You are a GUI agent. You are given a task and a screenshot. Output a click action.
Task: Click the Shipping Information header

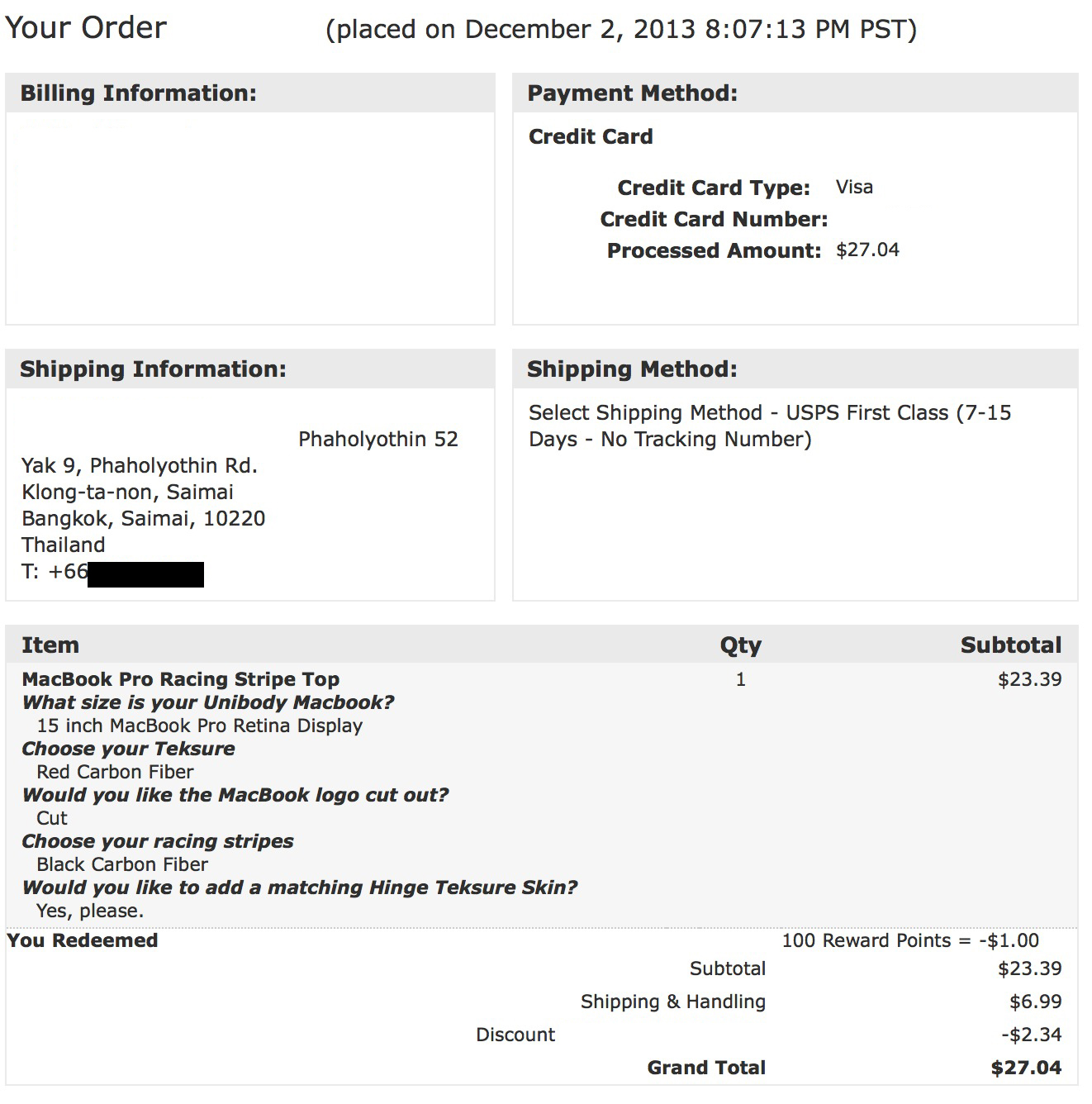153,369
